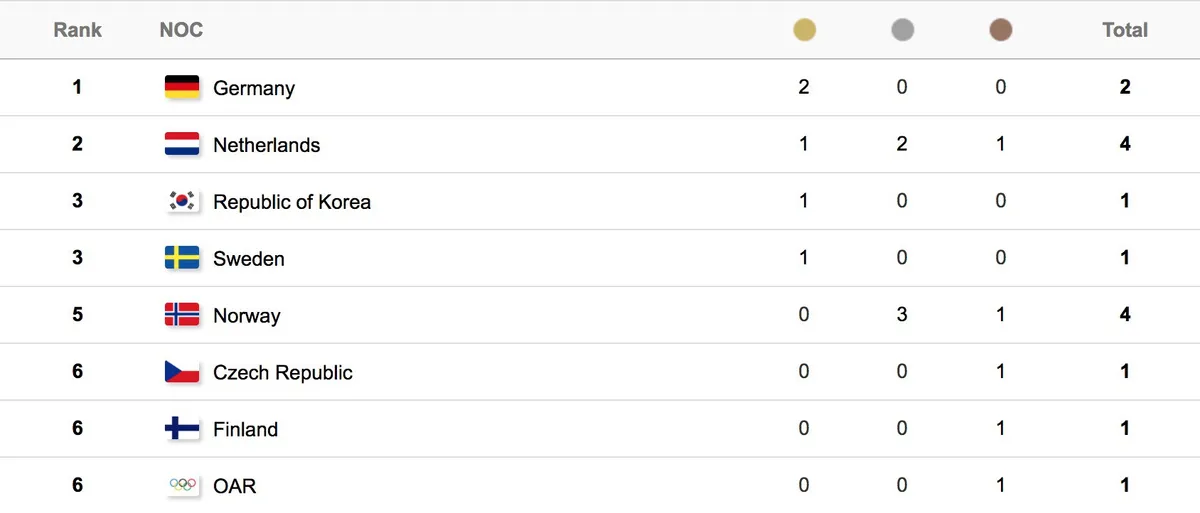Select the Republic of Korea flag
This screenshot has width=1200, height=513.
182,201
